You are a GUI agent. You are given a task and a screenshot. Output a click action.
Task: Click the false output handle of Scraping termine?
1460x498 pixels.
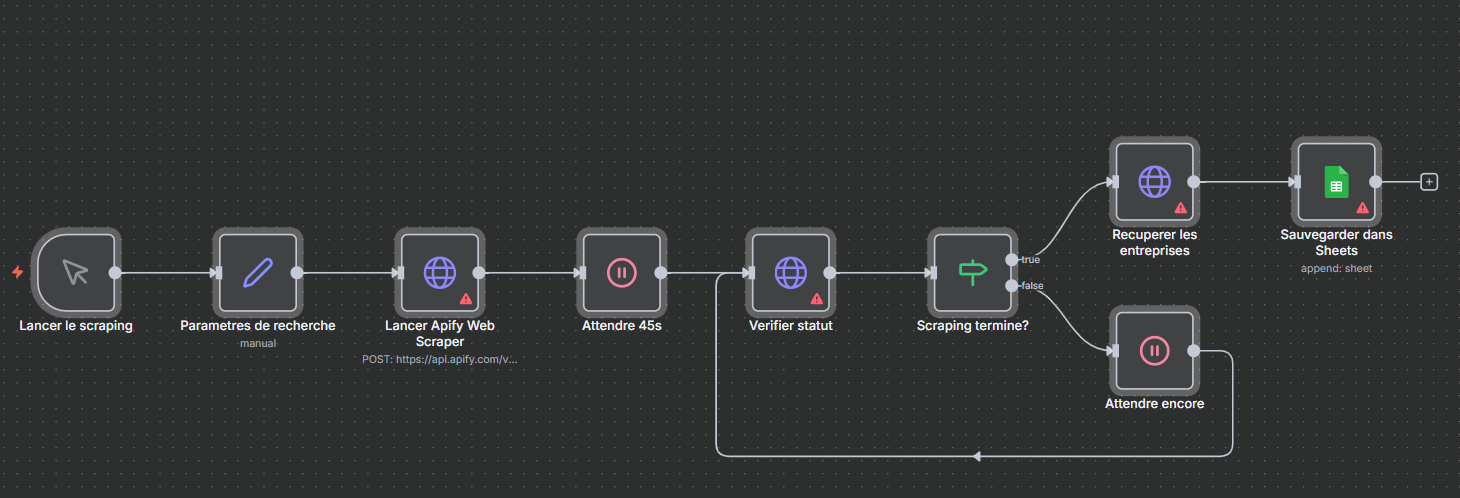(1012, 285)
